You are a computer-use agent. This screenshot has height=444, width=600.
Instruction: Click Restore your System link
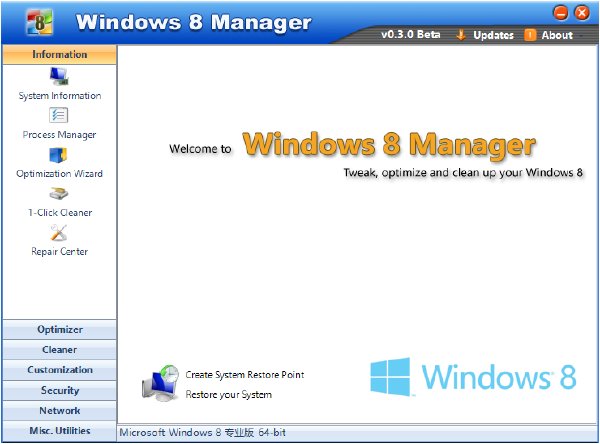coord(229,395)
